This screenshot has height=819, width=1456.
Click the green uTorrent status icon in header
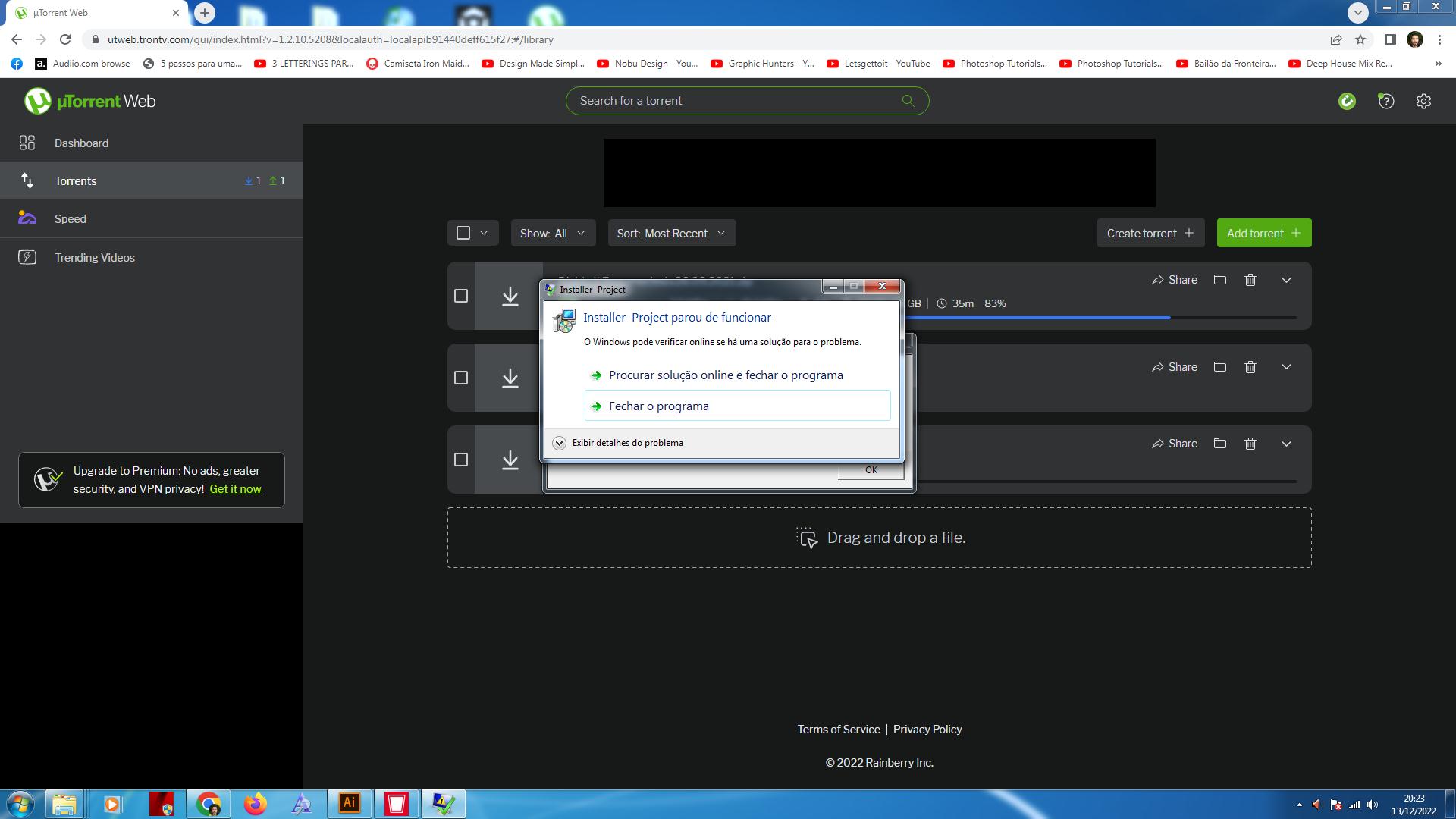point(1347,101)
